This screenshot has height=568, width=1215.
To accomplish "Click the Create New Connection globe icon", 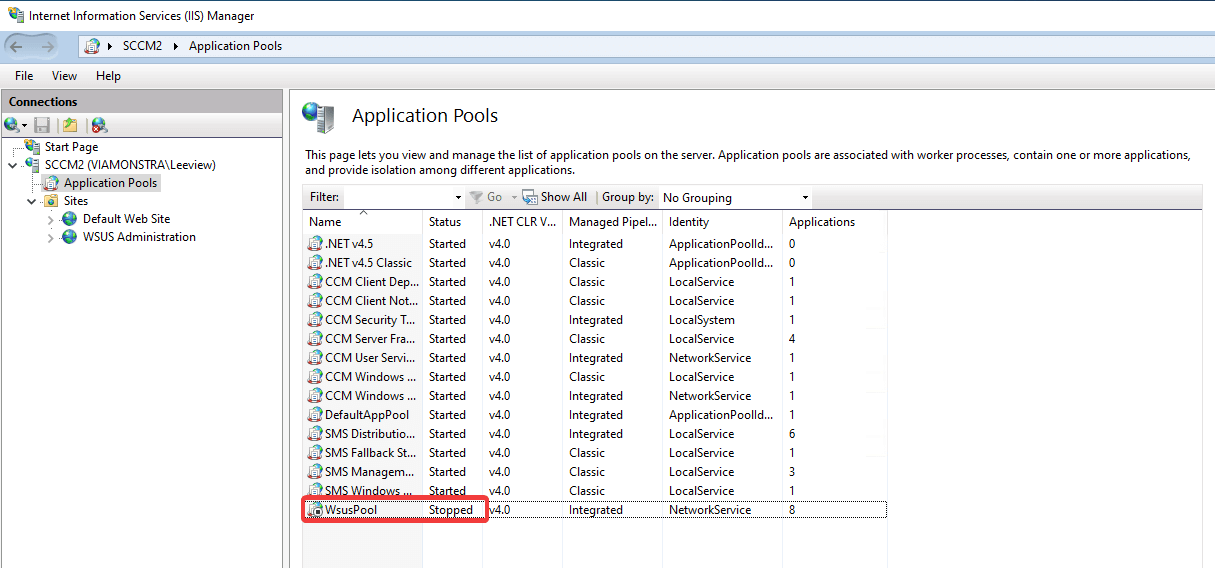I will click(11, 125).
